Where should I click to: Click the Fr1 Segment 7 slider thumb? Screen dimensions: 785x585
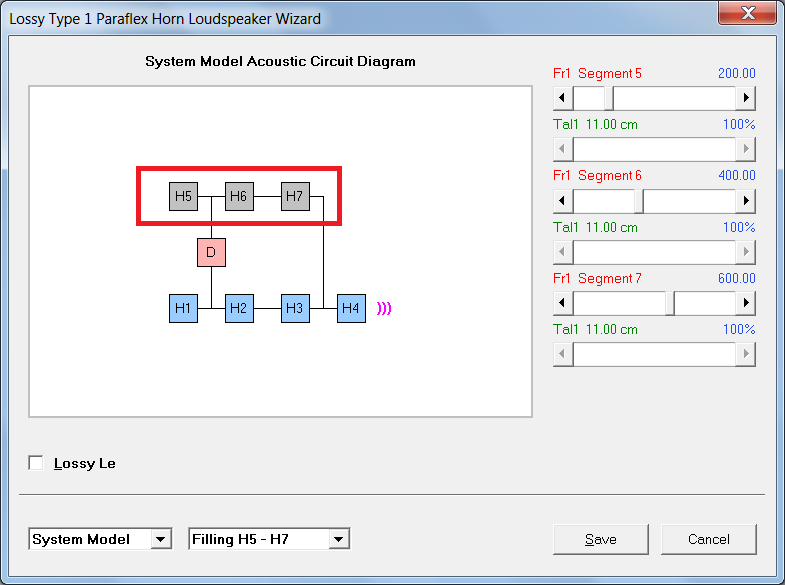coord(670,303)
